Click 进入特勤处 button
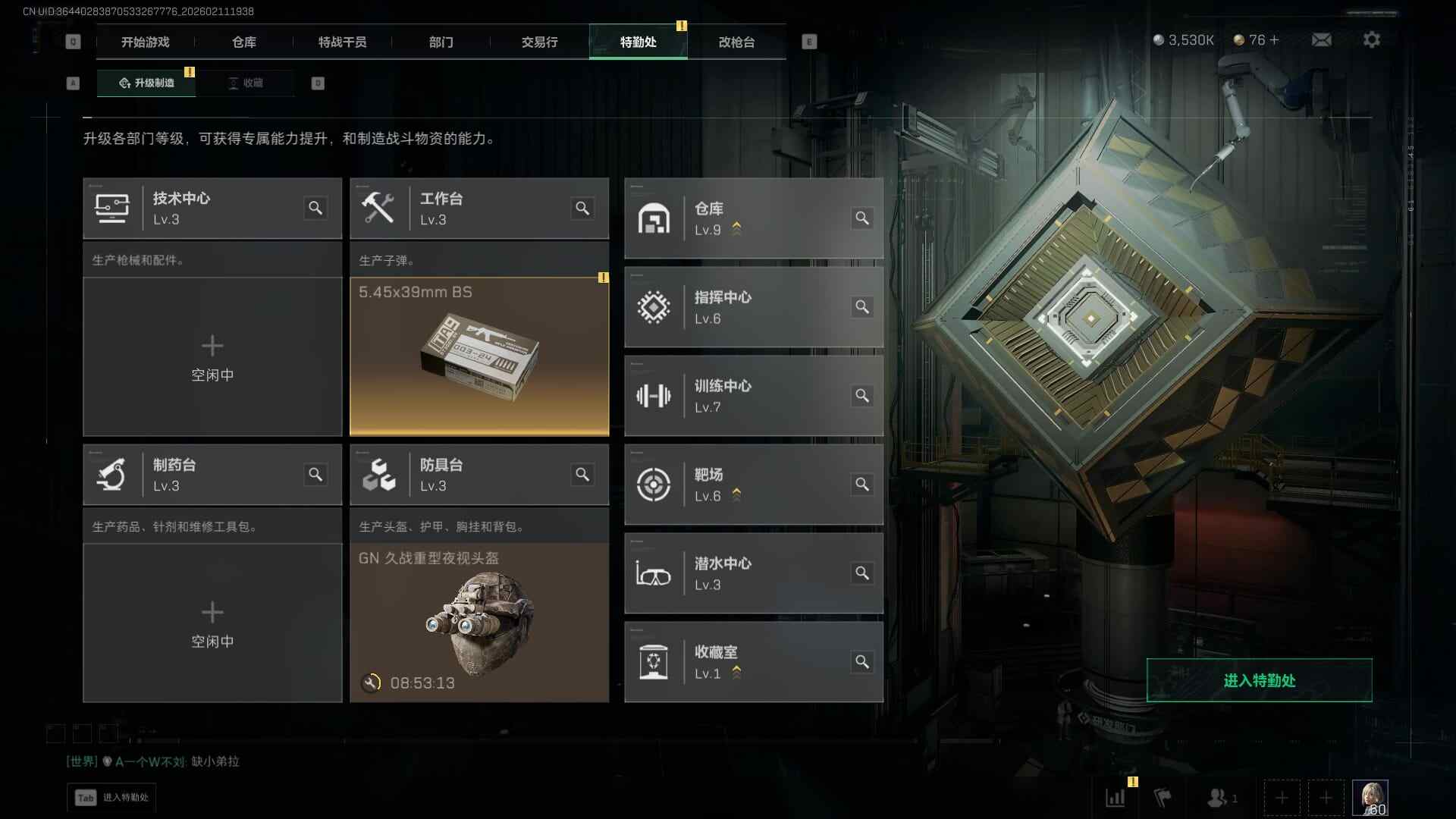 click(1259, 680)
